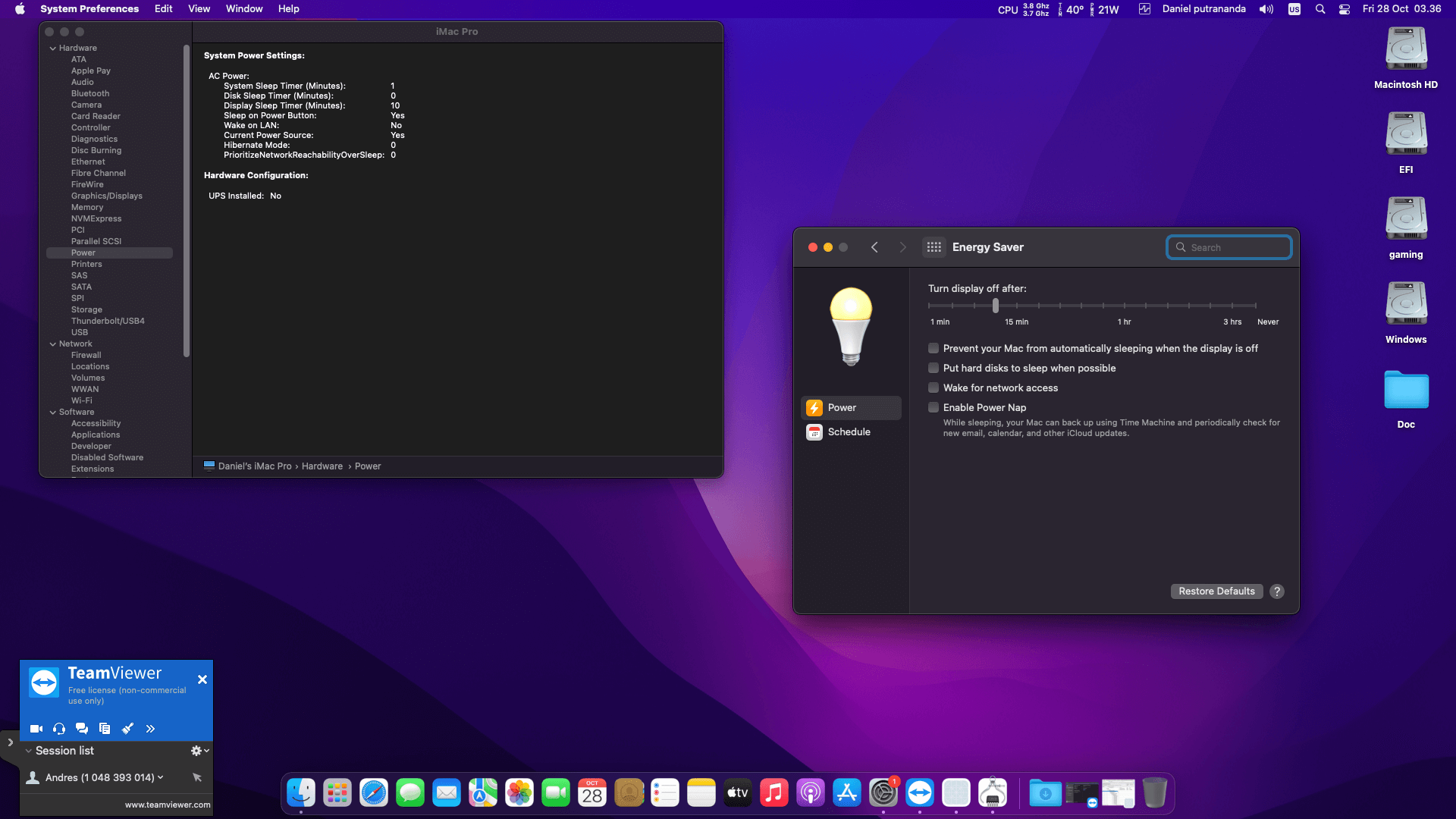
Task: Open Maps app in the Dock
Action: (x=483, y=793)
